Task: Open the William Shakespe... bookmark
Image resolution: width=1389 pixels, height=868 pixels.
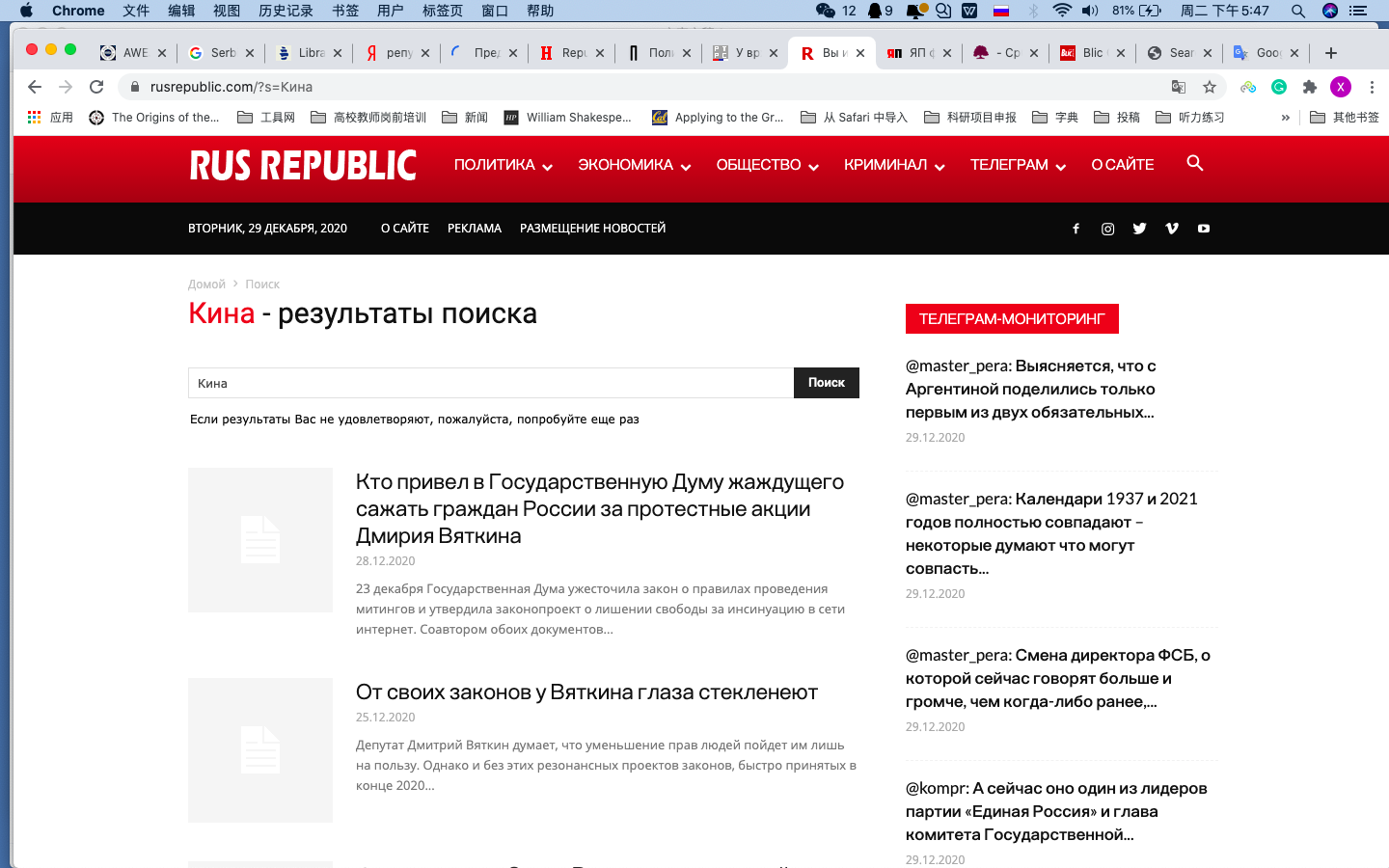Action: click(x=568, y=118)
